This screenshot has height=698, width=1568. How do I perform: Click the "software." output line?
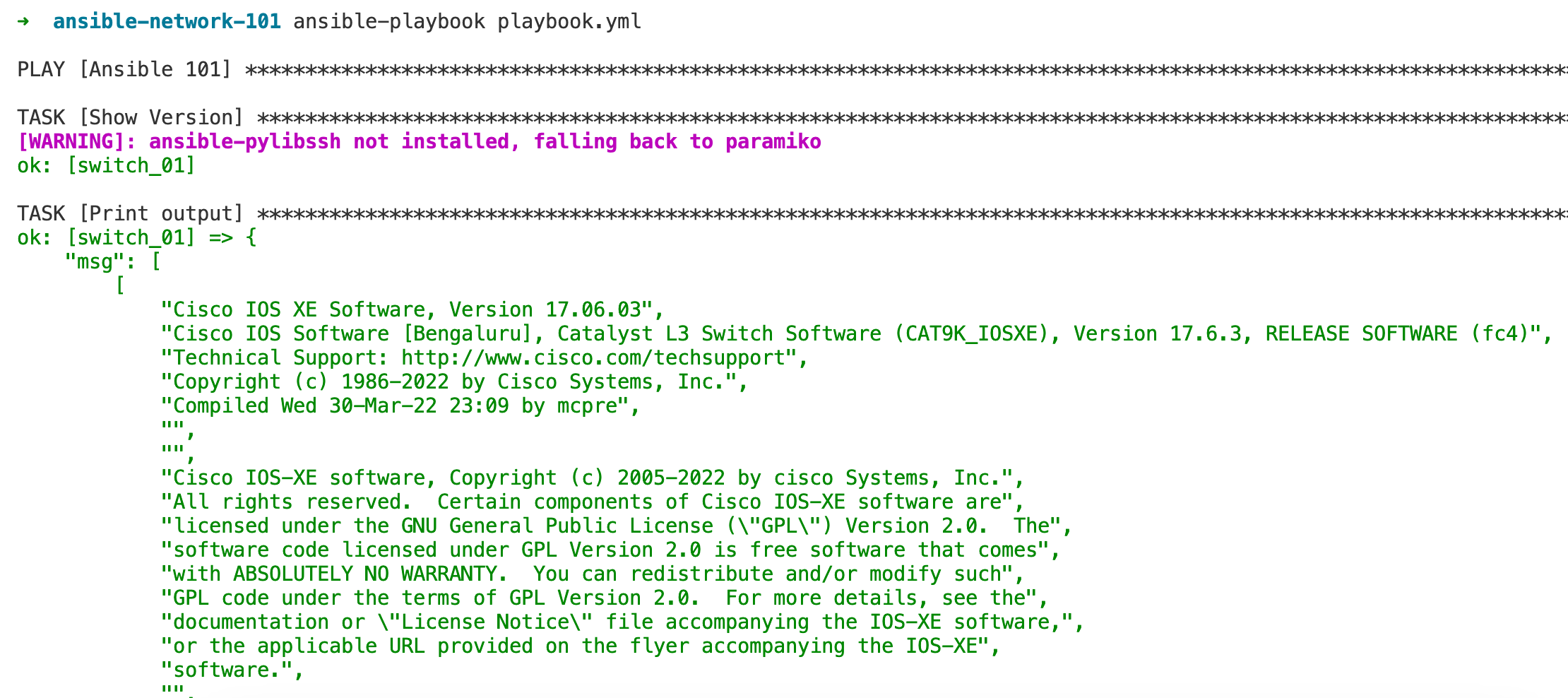coord(232,670)
